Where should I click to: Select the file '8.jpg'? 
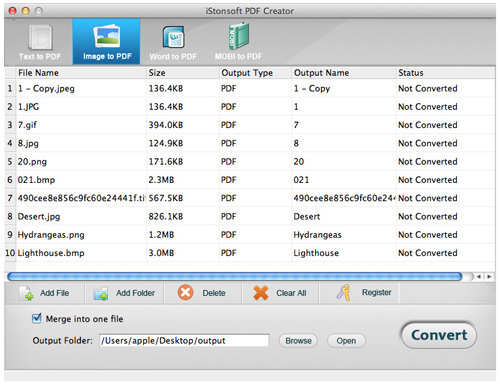click(28, 143)
